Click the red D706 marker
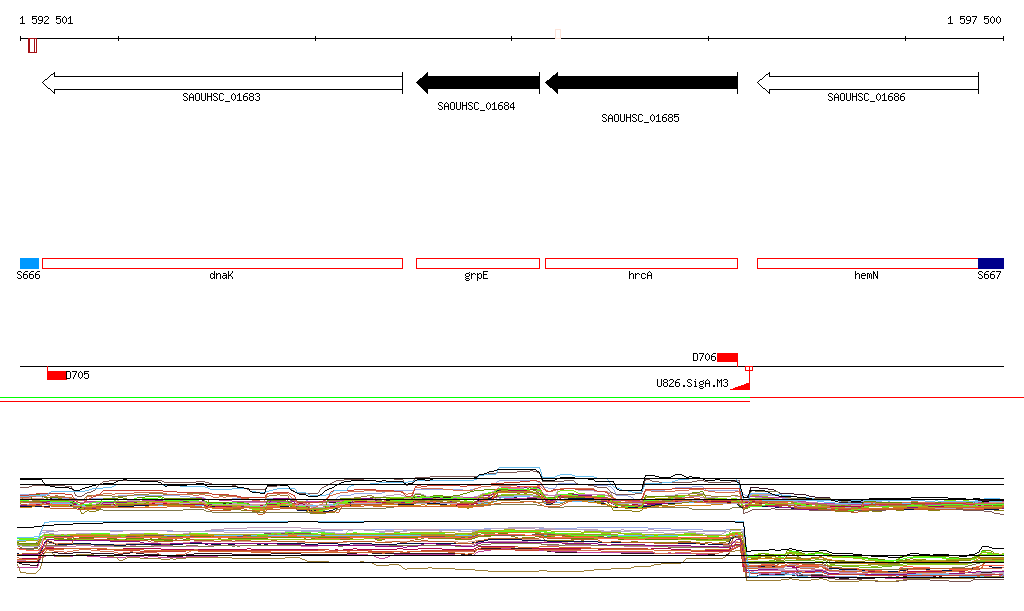Viewport: 1024px width, 611px height. point(728,358)
